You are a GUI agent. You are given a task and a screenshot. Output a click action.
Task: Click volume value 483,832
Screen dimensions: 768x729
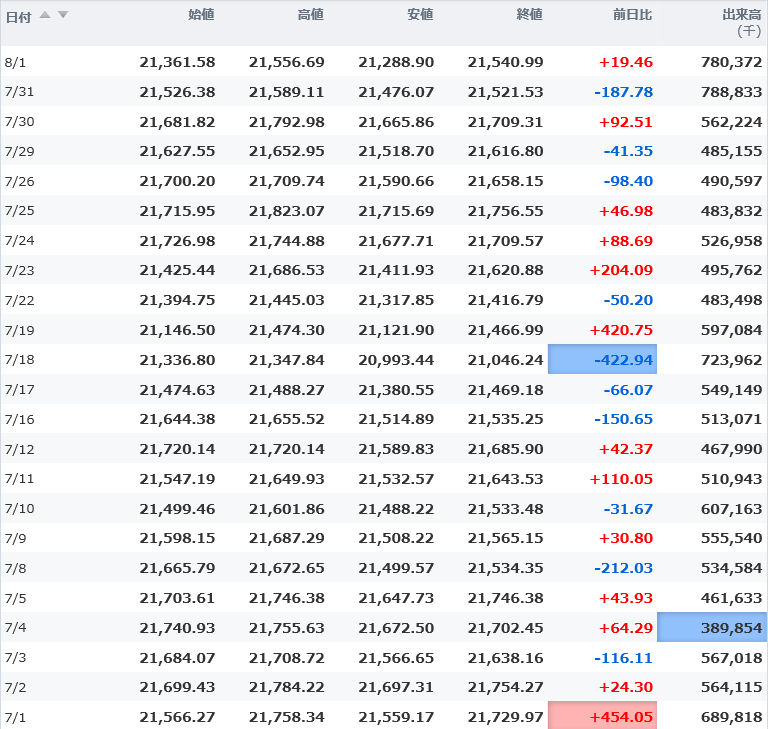[732, 211]
